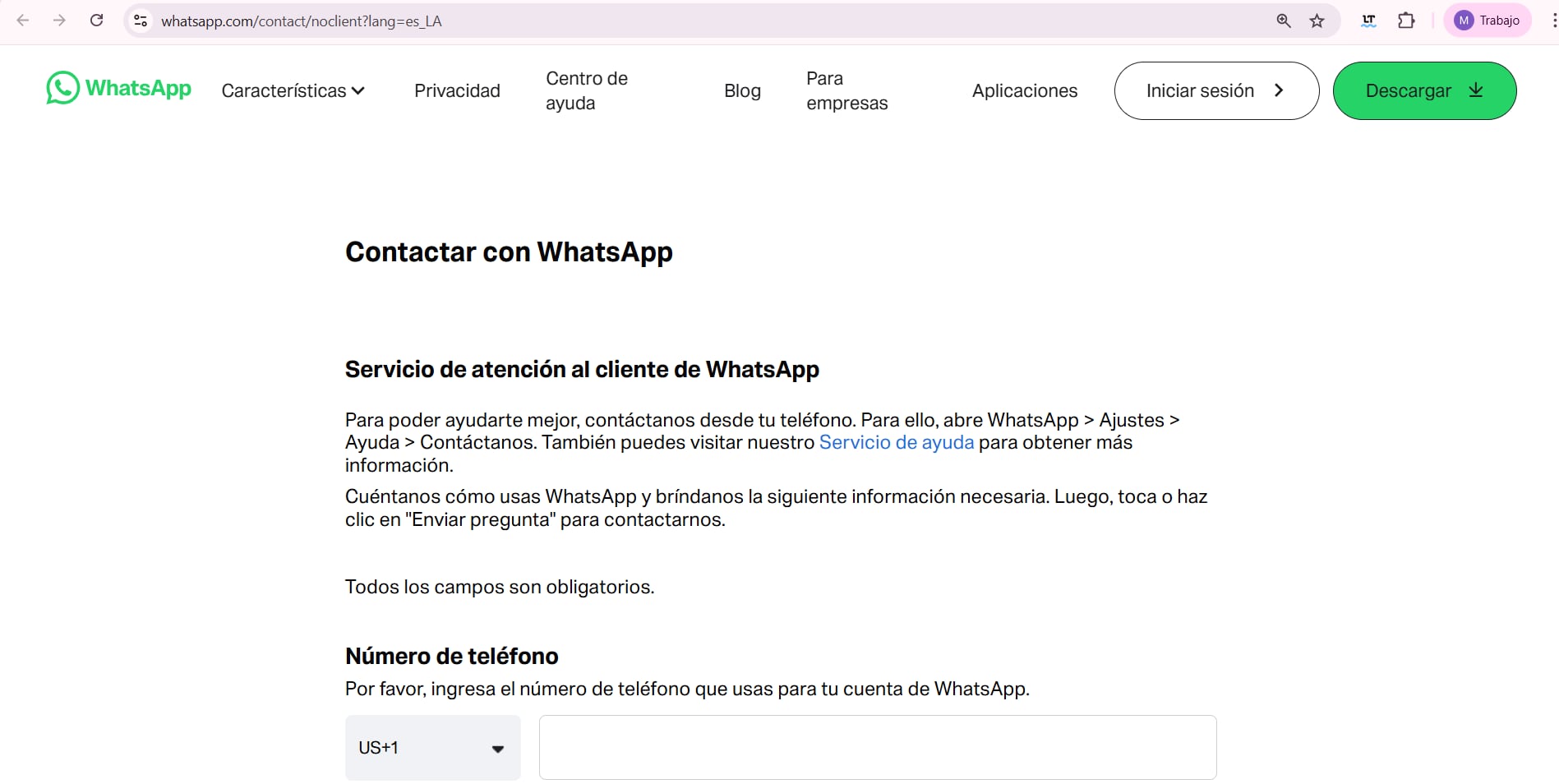Click the Iniciar sesión button

1216,90
